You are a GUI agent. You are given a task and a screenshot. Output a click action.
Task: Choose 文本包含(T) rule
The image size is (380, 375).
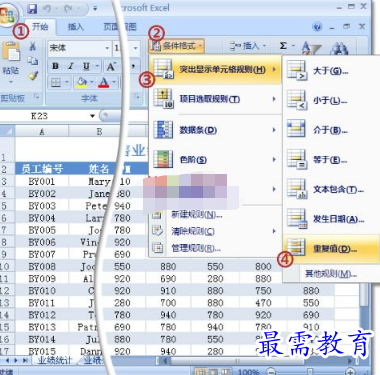(331, 190)
